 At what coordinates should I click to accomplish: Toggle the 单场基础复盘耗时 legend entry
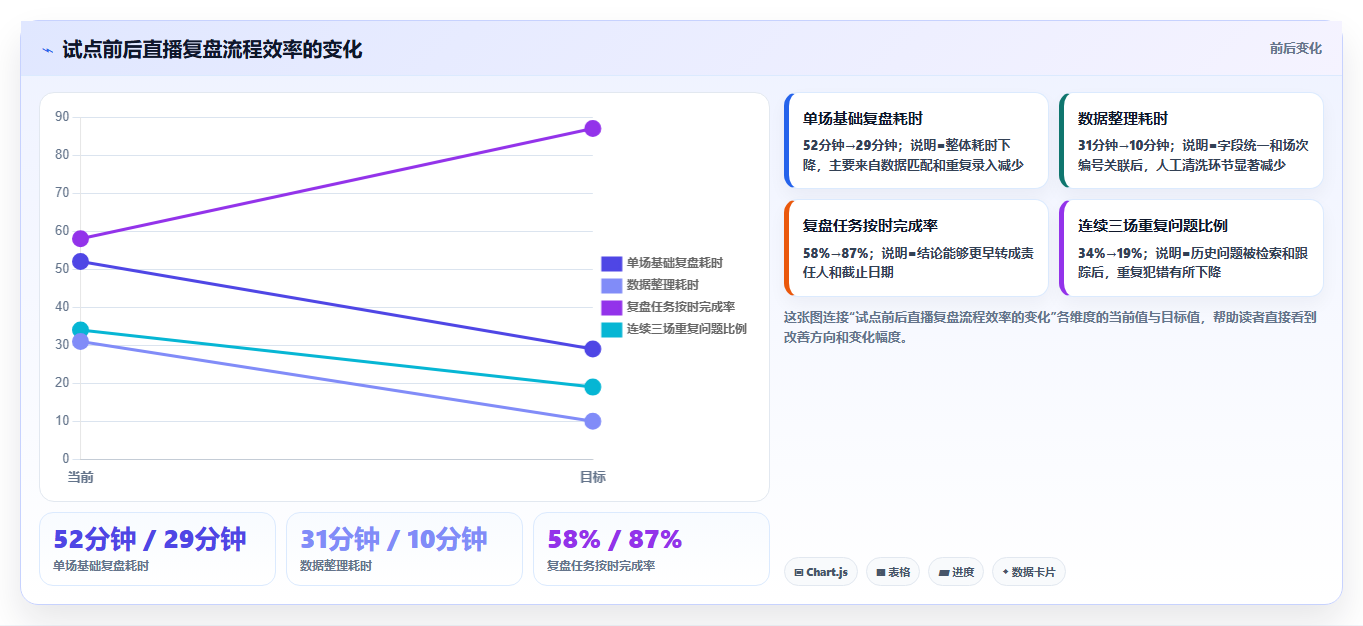(662, 263)
